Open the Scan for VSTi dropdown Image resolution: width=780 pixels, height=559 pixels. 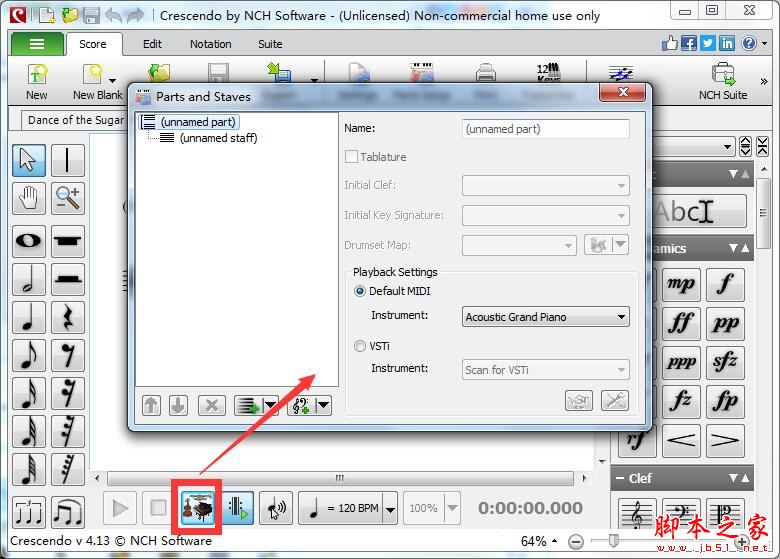546,370
